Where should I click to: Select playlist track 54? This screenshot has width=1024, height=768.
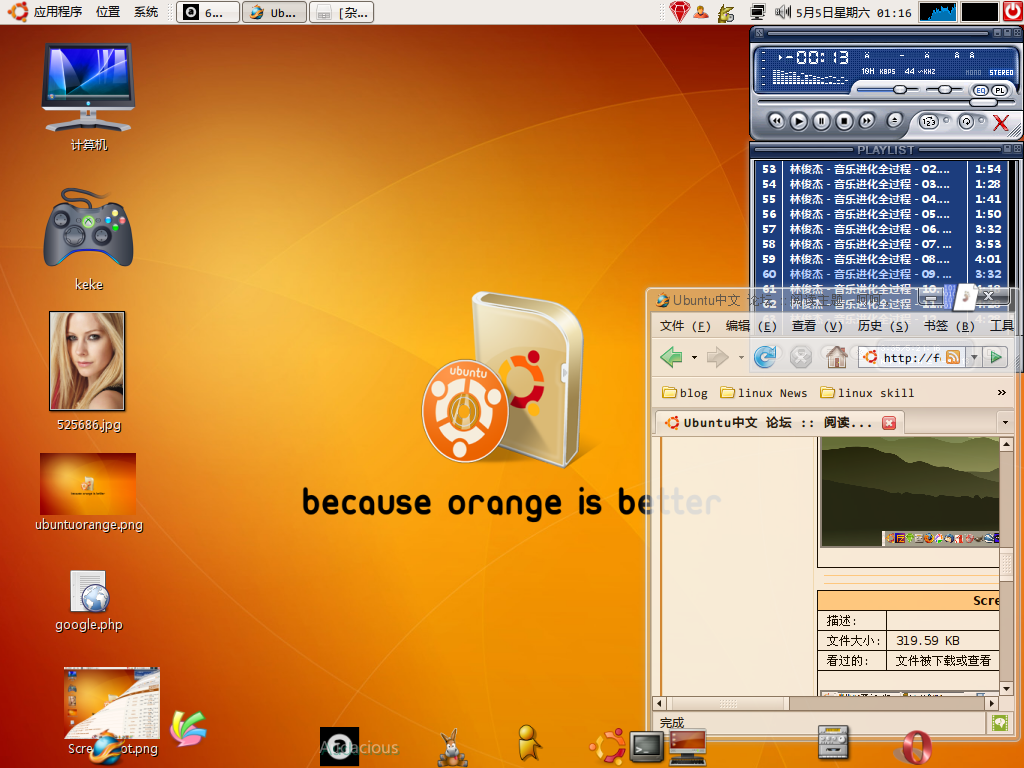coord(882,184)
